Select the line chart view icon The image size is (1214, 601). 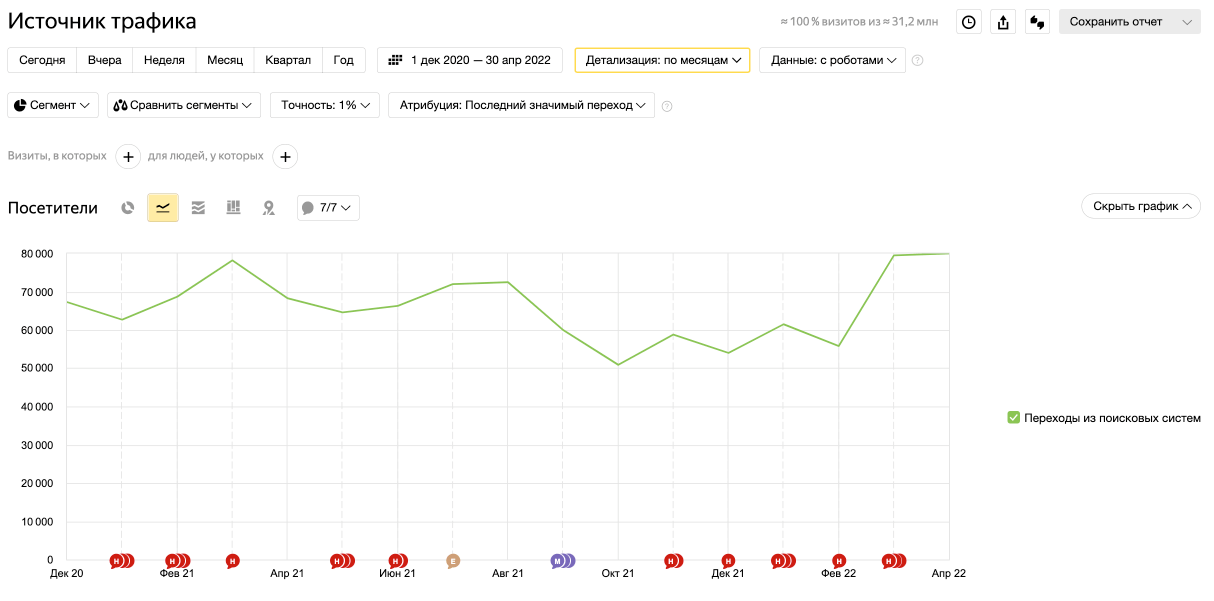pyautogui.click(x=163, y=208)
